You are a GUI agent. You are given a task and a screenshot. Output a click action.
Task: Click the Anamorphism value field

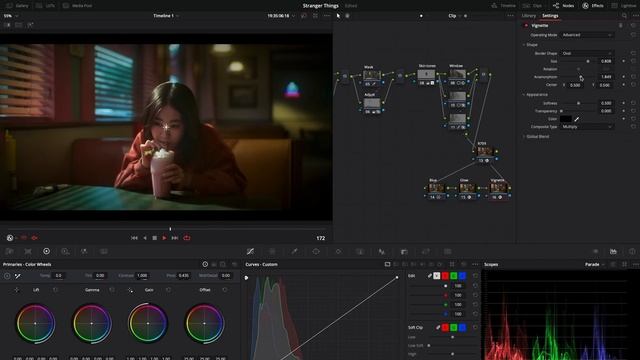[x=606, y=77]
